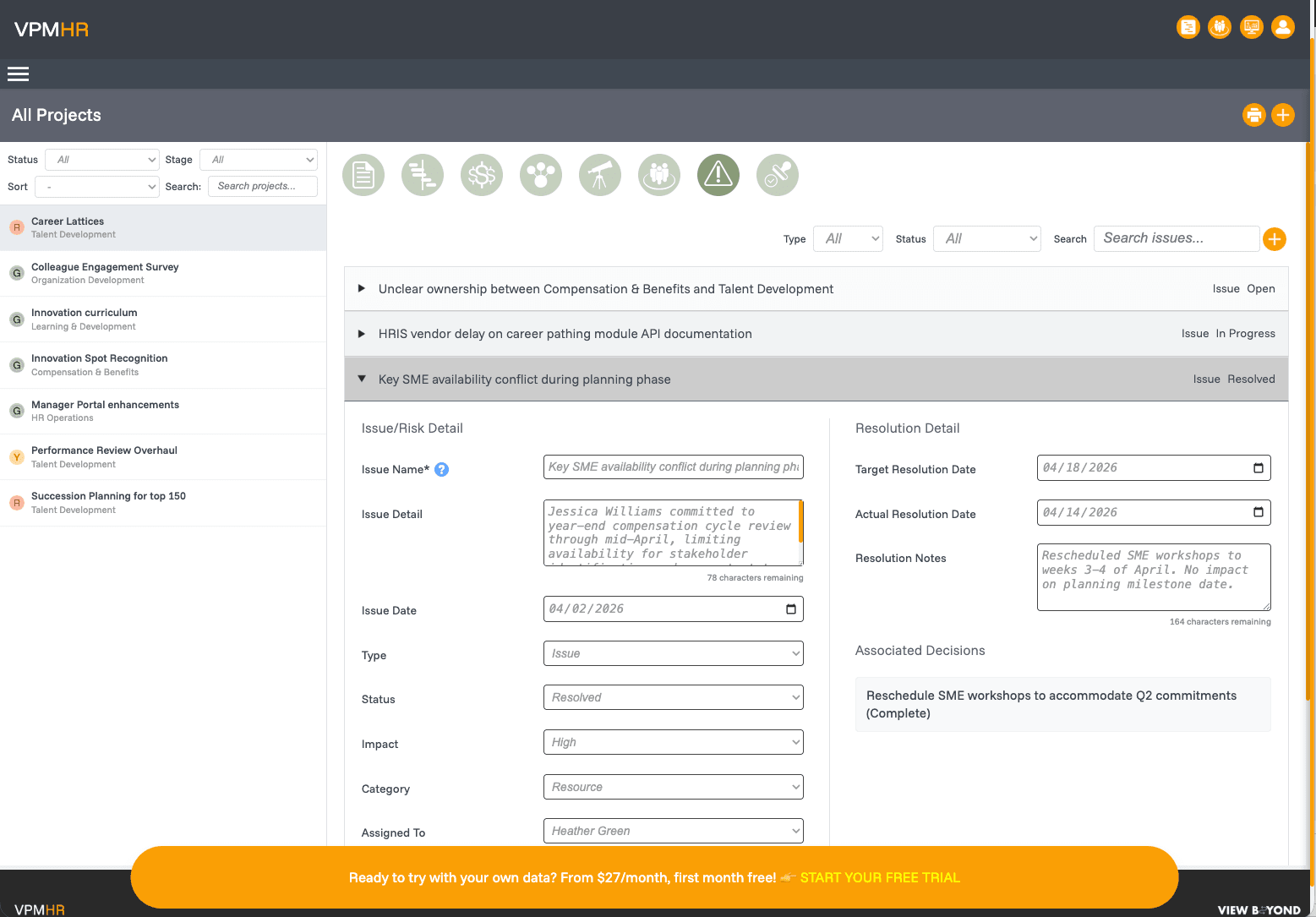1316x917 pixels.
Task: Click the stamp approvals icon
Action: (778, 176)
